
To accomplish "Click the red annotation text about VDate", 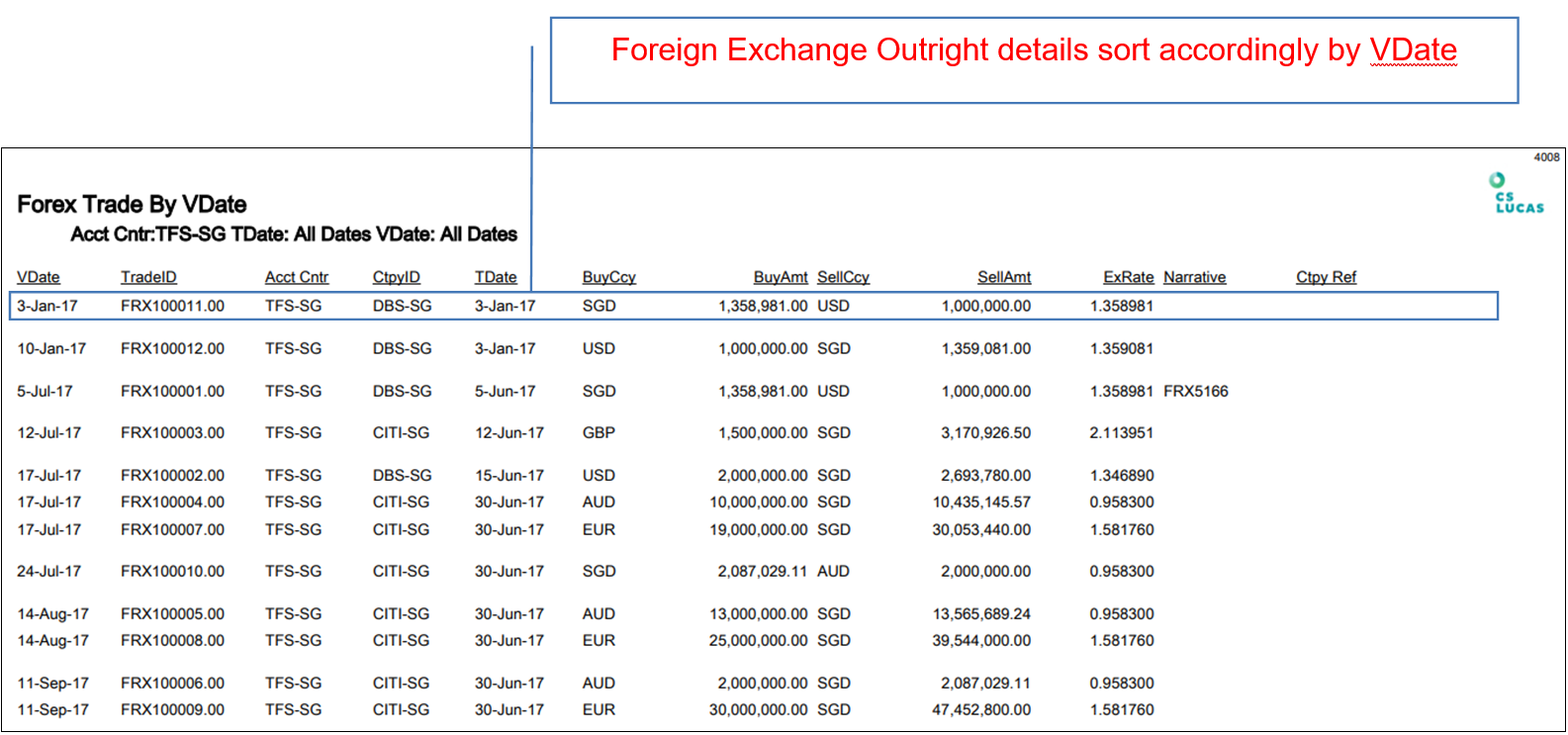I will tap(1033, 50).
